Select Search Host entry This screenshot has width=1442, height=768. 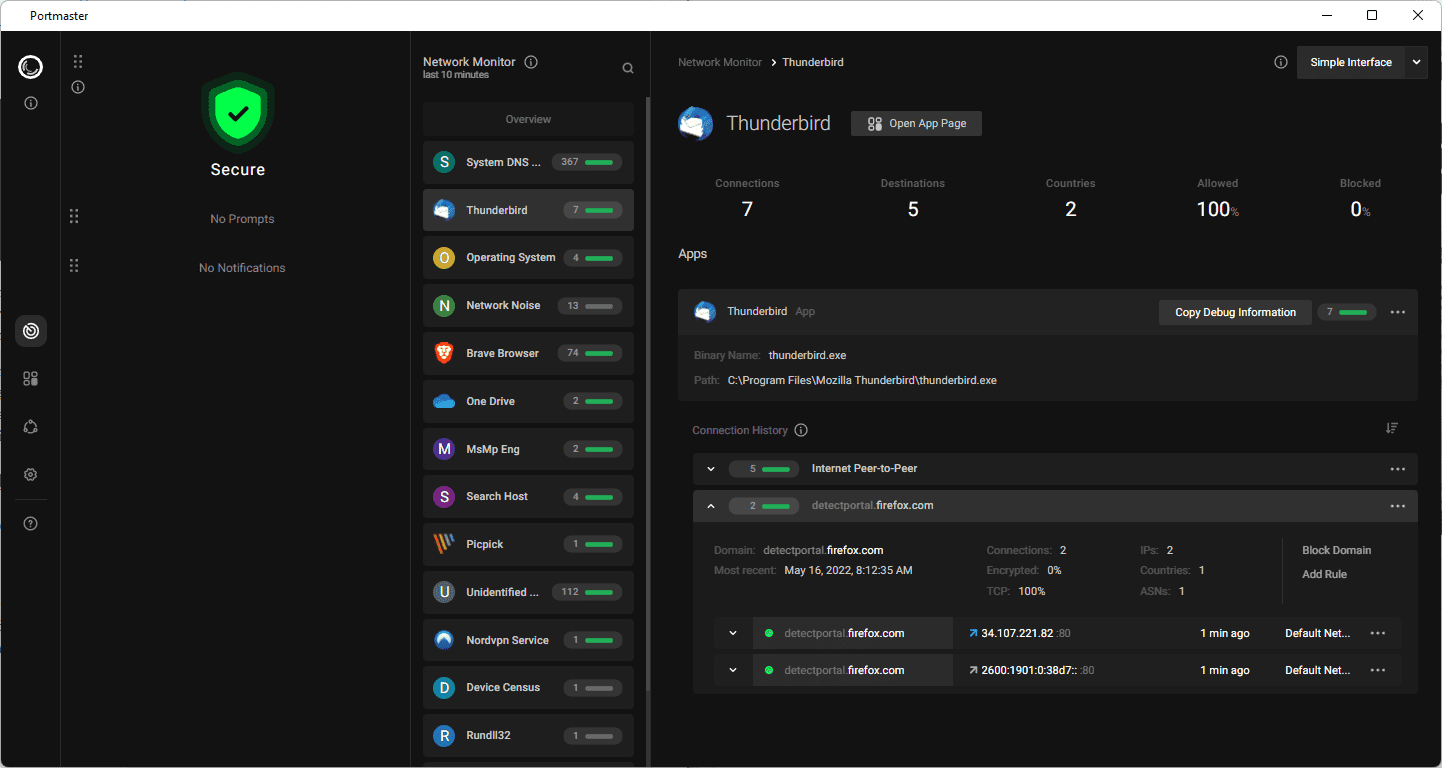(x=528, y=496)
